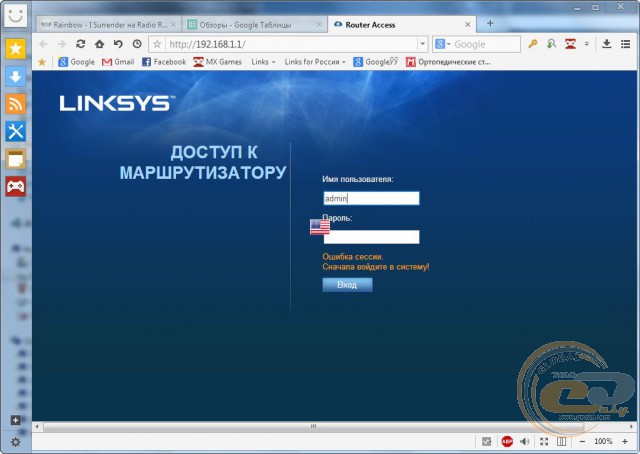640x454 pixels.
Task: Open the sidebar settings gear
Action: (x=16, y=442)
